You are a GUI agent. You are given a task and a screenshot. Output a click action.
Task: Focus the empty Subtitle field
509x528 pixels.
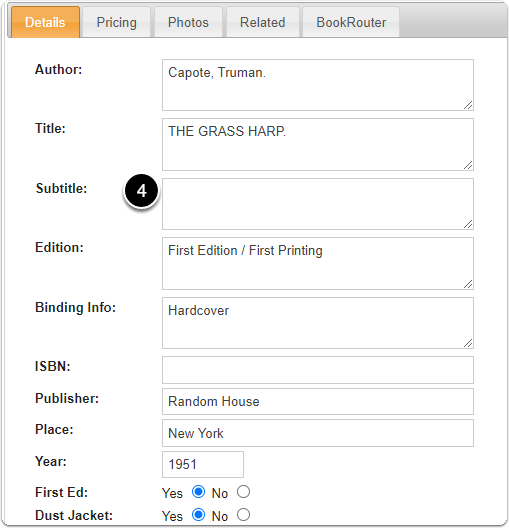(318, 204)
